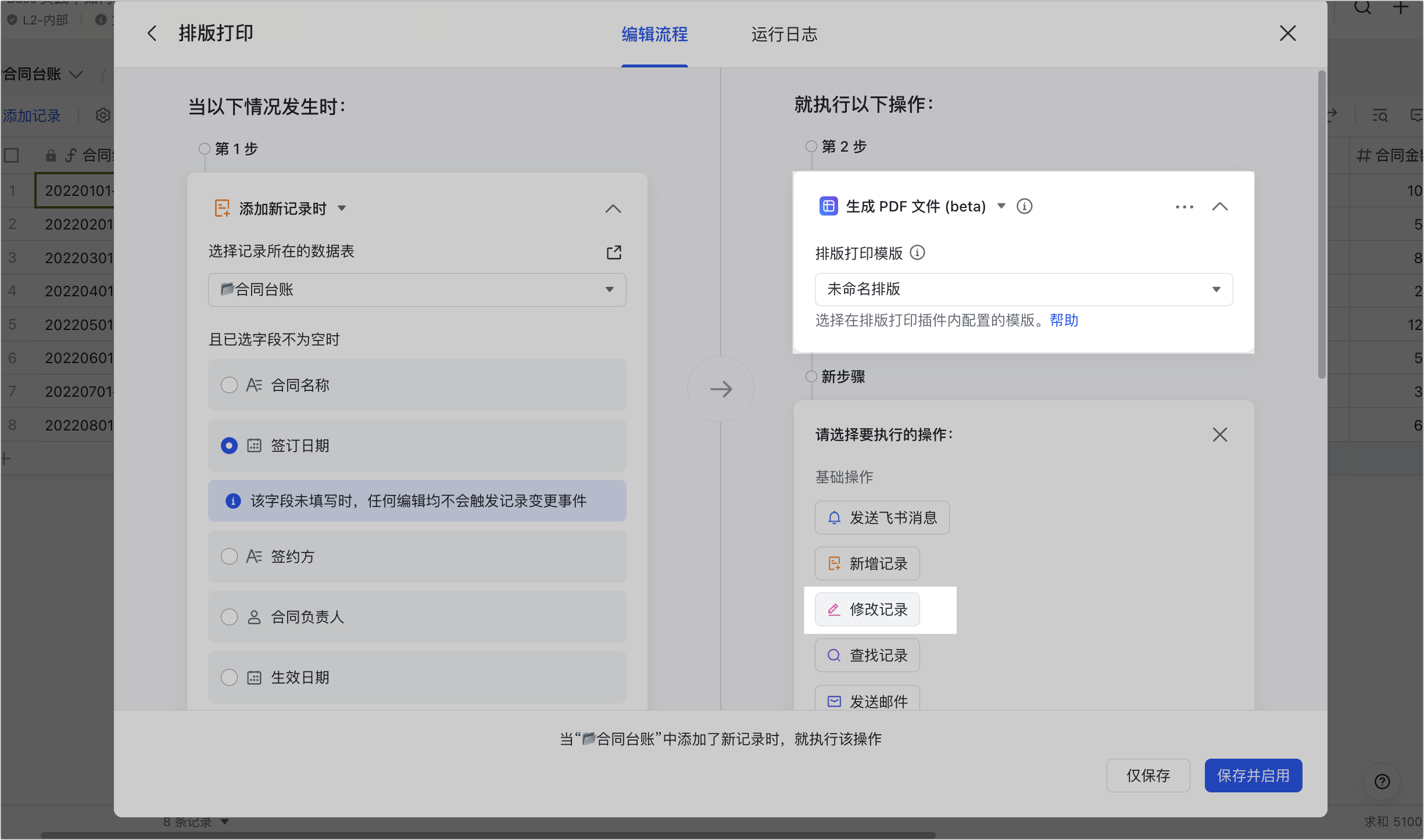Select the 合同名称 field radio button
The image size is (1424, 840).
click(x=229, y=385)
